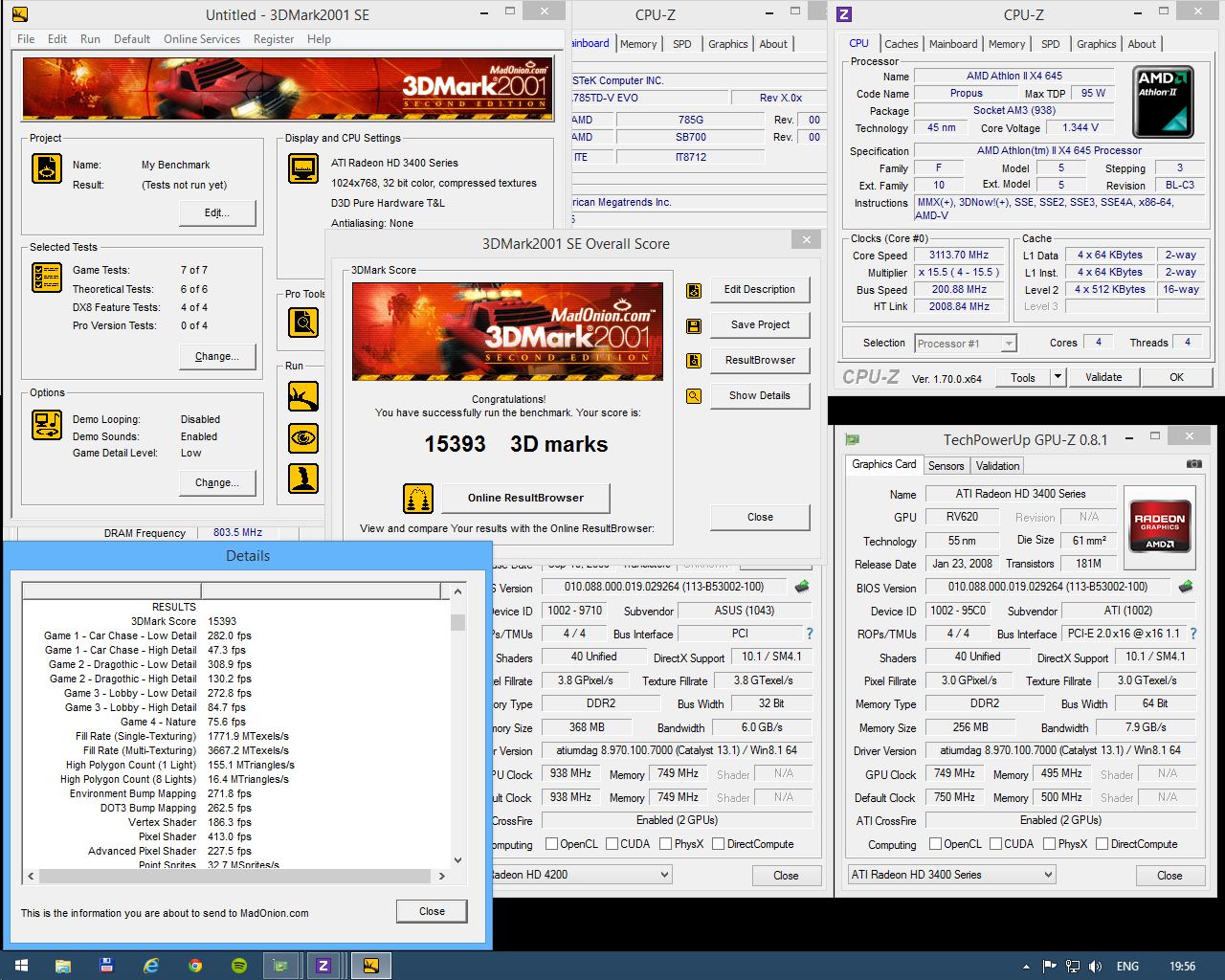Open the Windows Start button

[x=21, y=966]
